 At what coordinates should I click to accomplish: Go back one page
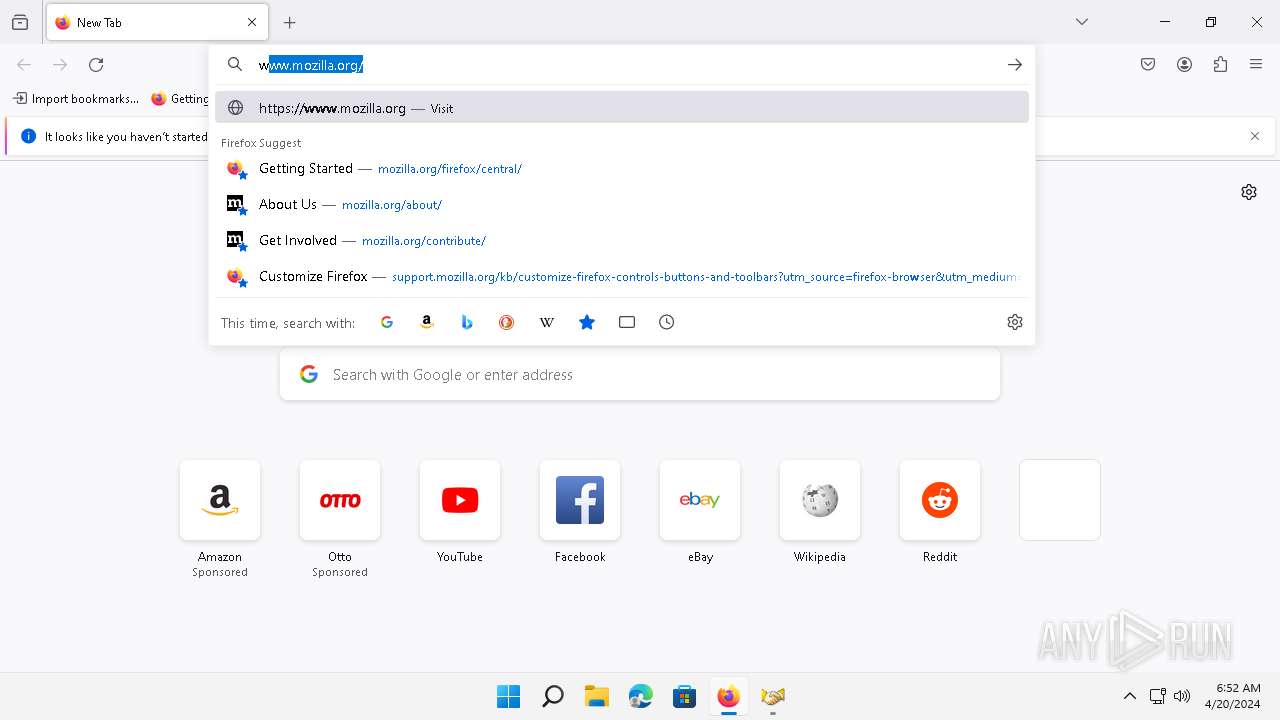click(x=24, y=65)
